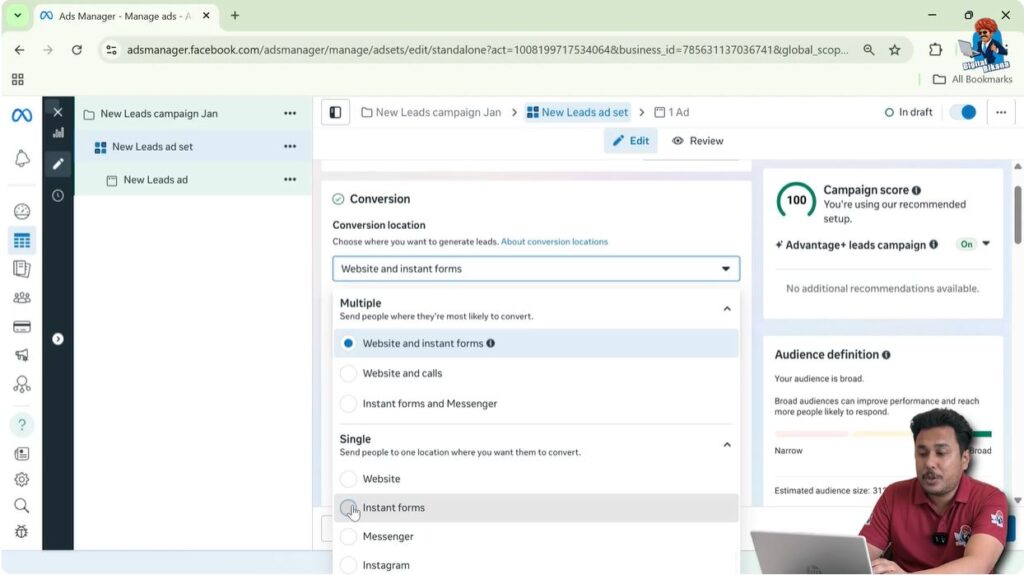This screenshot has width=1024, height=575.
Task: Open the bug report icon
Action: click(x=22, y=532)
